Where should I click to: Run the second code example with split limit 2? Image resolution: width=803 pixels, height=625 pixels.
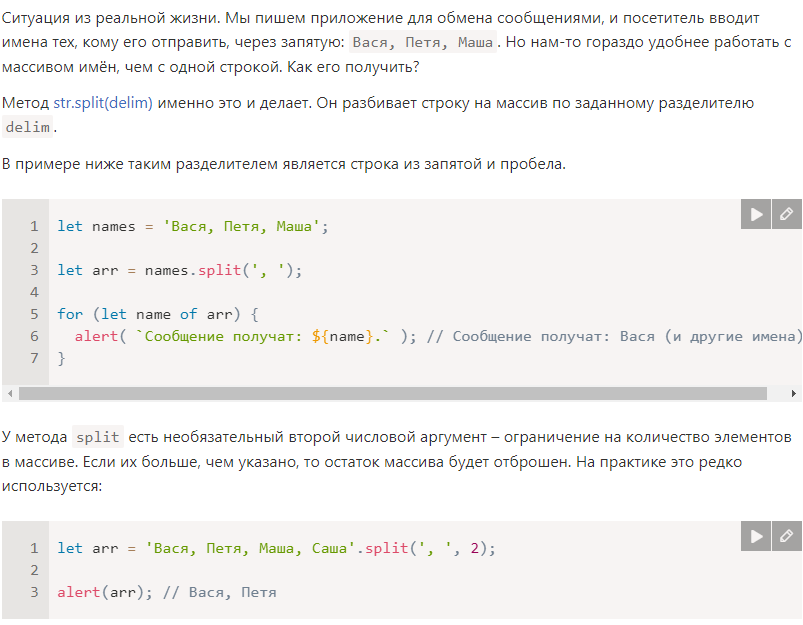[x=756, y=536]
